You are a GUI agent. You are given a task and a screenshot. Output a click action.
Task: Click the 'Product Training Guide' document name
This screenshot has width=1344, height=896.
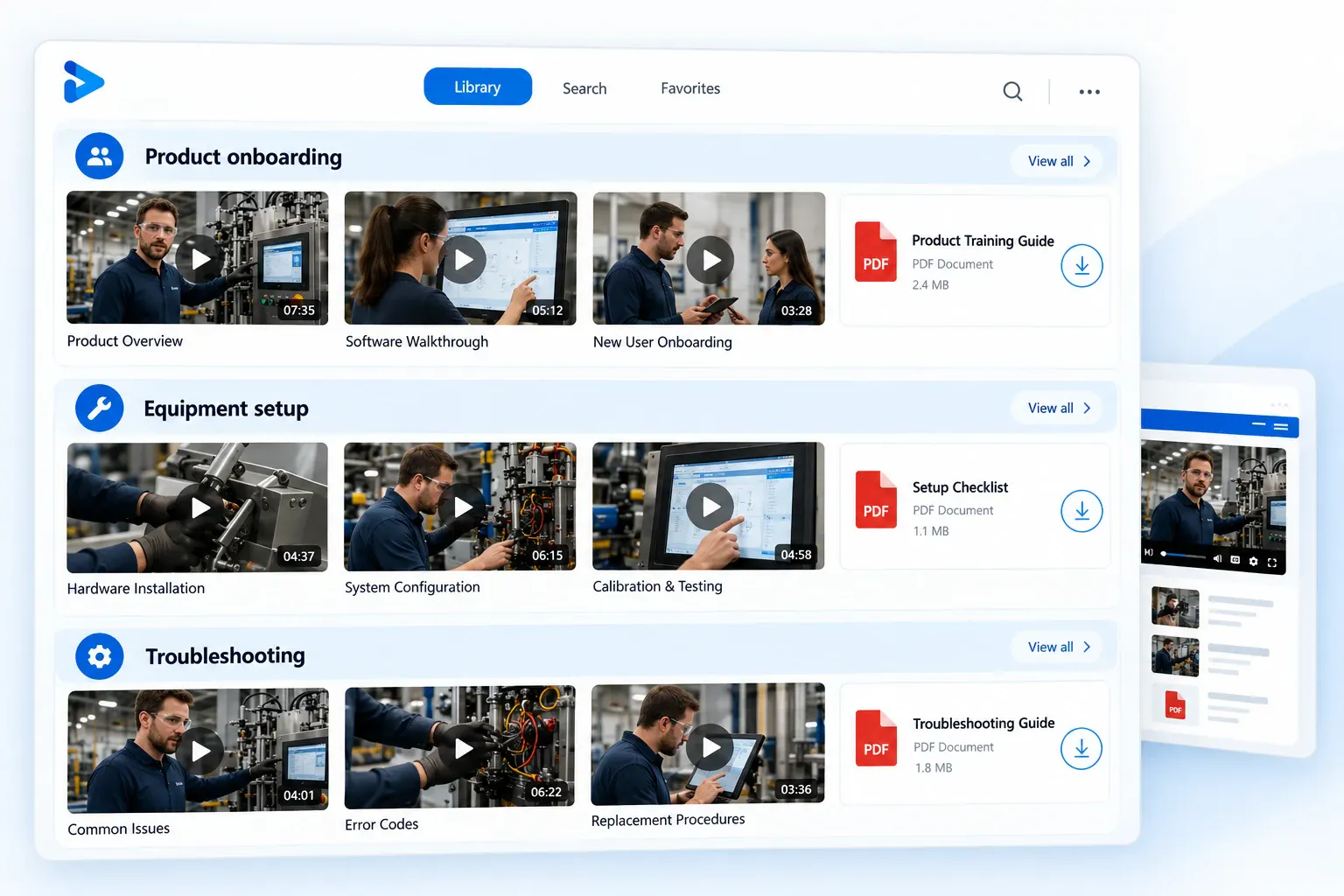(x=983, y=241)
